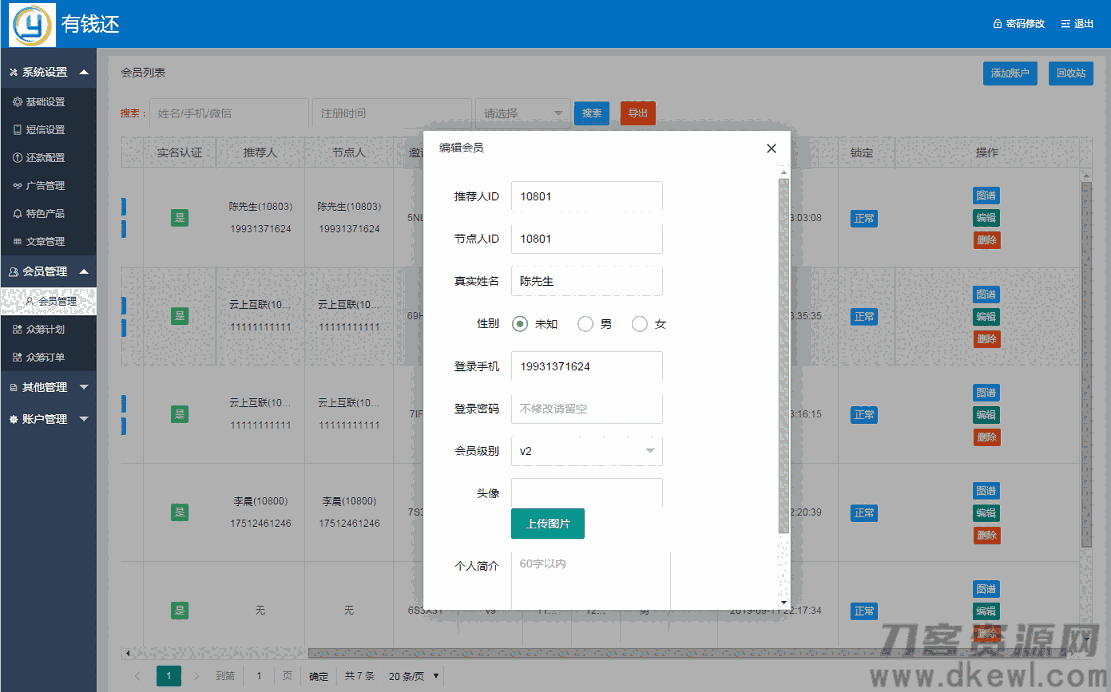The width and height of the screenshot is (1111, 692).
Task: Open 众筹计划 menu item
Action: coord(45,329)
